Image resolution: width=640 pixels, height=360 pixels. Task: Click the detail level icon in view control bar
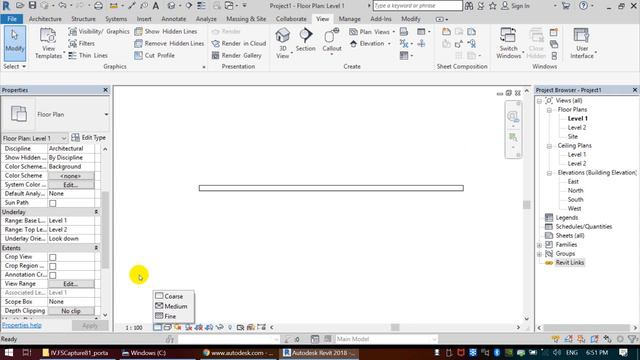(157, 327)
